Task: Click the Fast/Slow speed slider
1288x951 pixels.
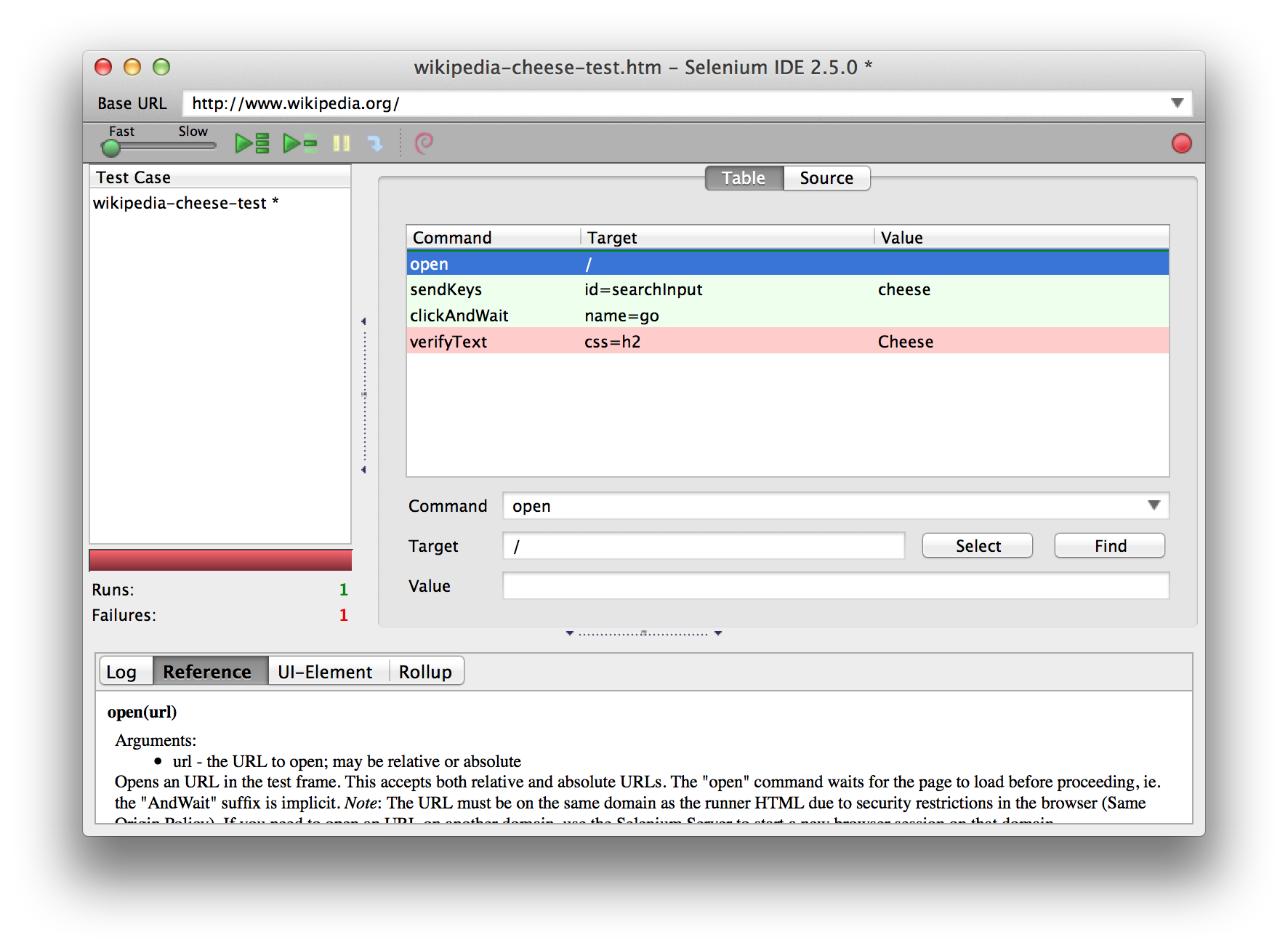Action: click(159, 147)
